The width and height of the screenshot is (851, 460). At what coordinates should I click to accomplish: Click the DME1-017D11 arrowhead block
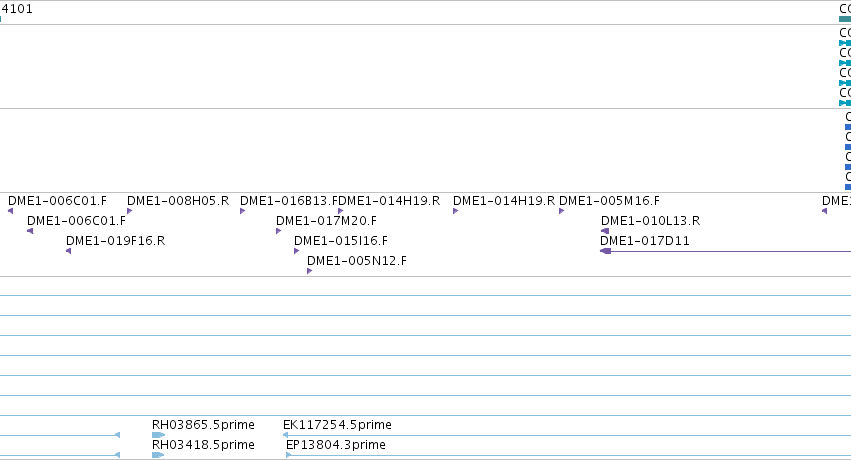coord(606,251)
